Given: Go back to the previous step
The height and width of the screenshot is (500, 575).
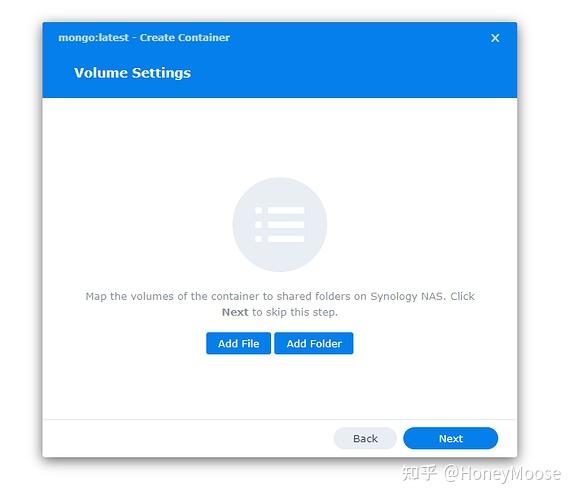Looking at the screenshot, I should coord(365,438).
